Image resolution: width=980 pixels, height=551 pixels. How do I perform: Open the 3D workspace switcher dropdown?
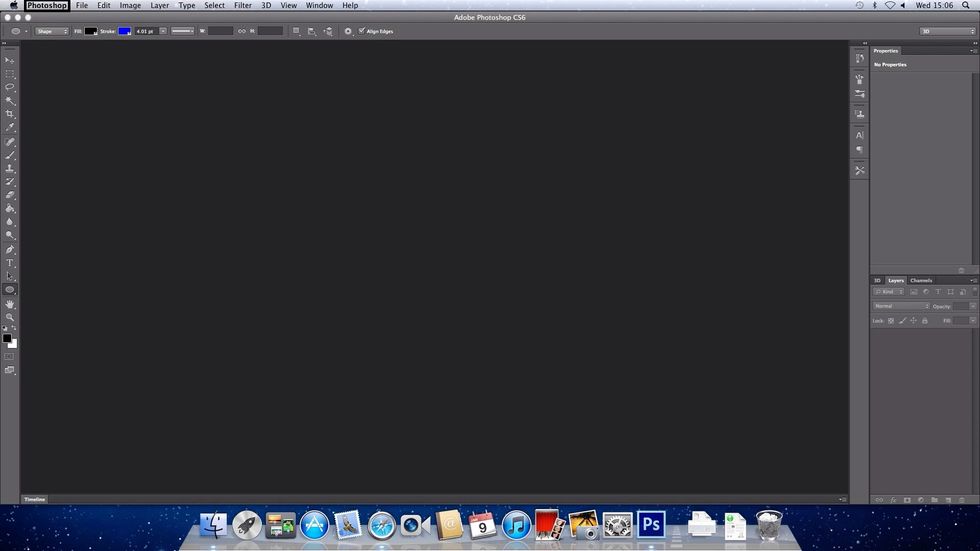tap(947, 31)
